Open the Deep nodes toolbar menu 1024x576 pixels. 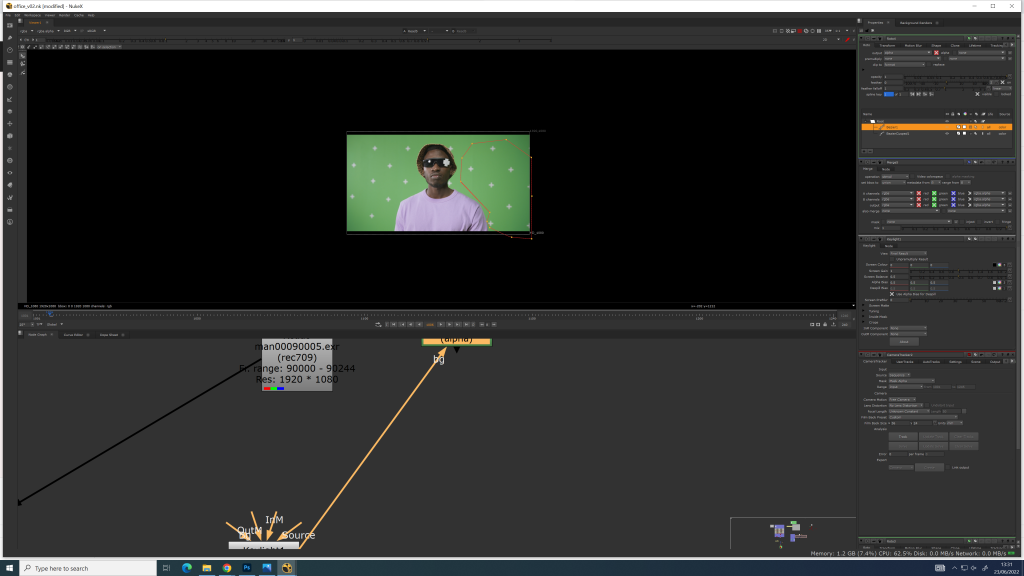10,160
